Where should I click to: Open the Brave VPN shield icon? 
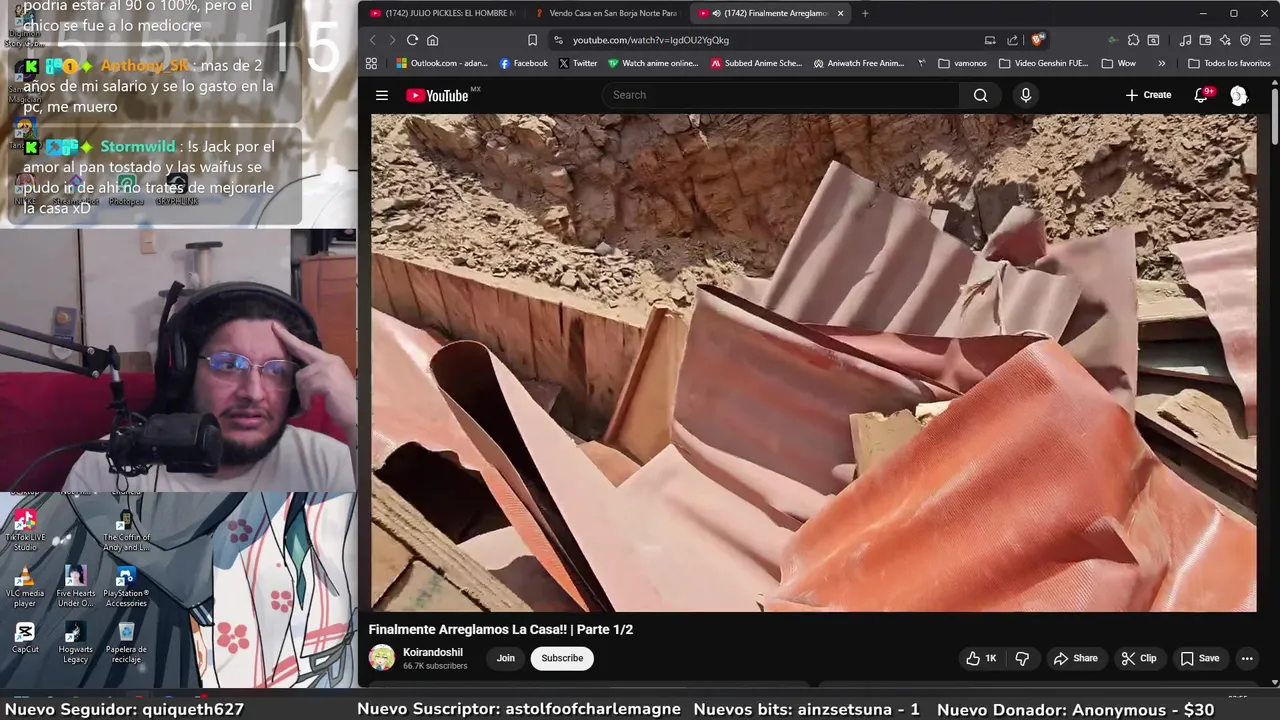coord(1245,40)
